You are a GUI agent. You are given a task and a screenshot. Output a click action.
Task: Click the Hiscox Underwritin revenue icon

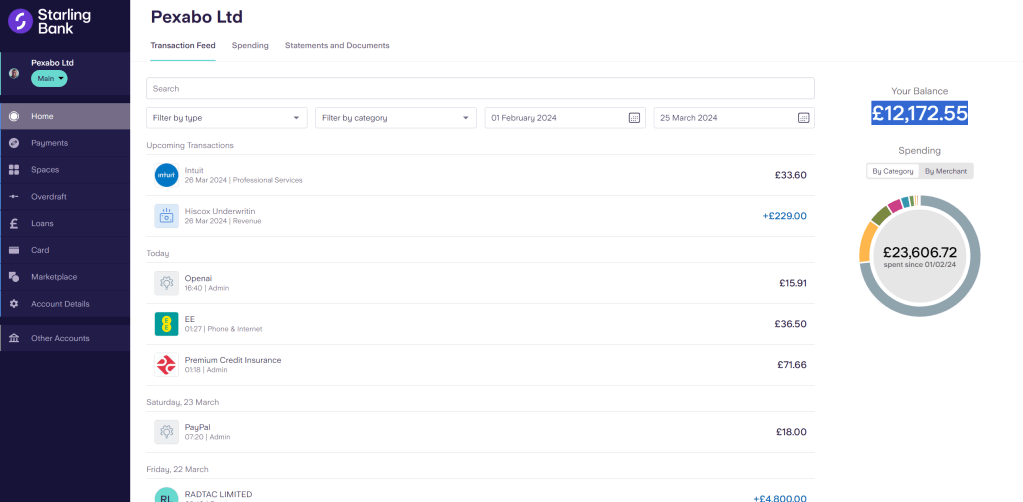tap(166, 216)
